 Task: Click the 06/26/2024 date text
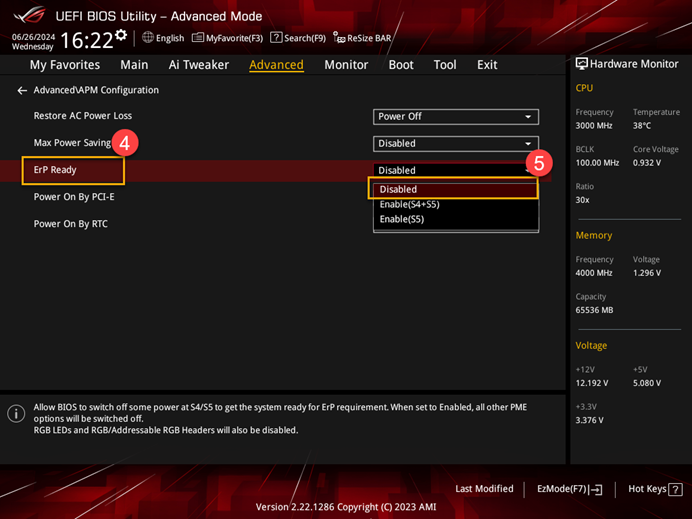point(34,37)
